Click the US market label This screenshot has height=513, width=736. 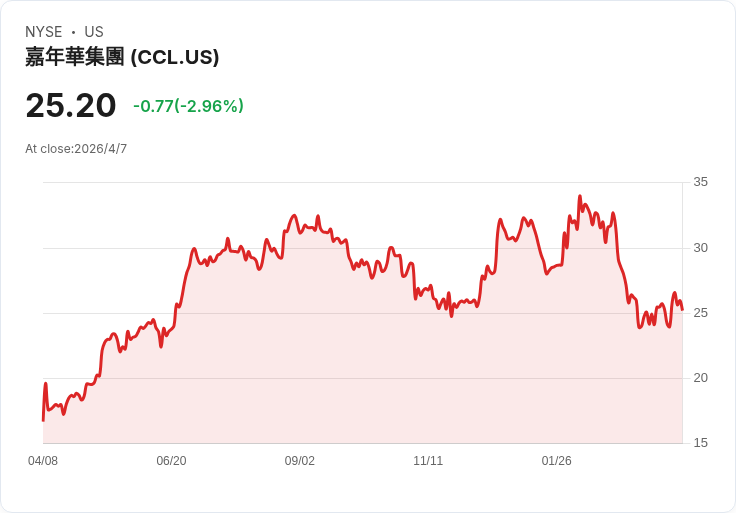pos(94,32)
